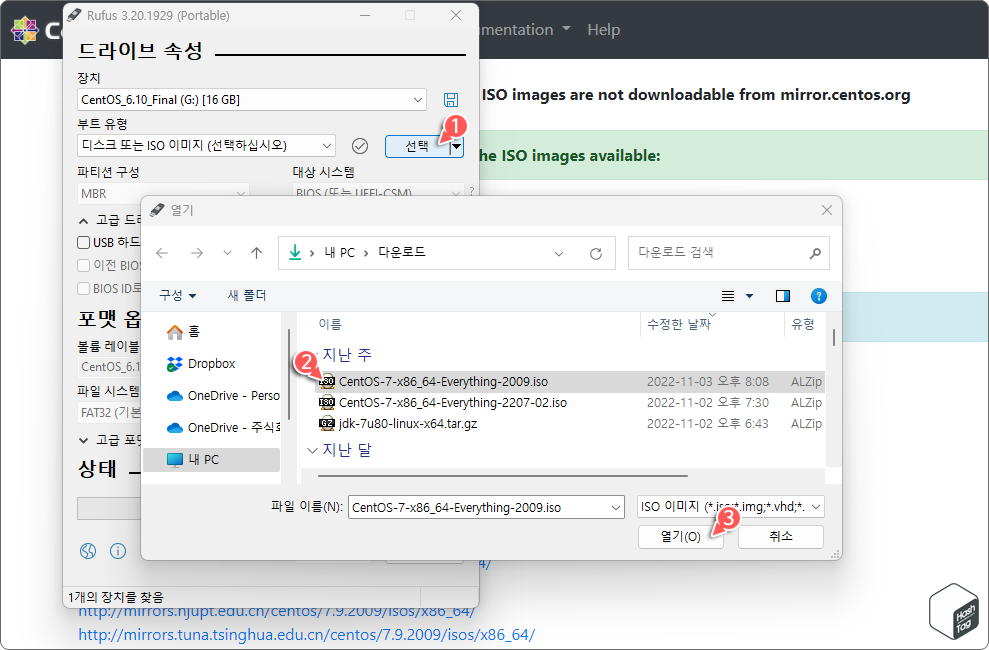Select CentOS-7-x86_64-Everything-2009.iso row
Screen dimensions: 989x650
[570, 381]
